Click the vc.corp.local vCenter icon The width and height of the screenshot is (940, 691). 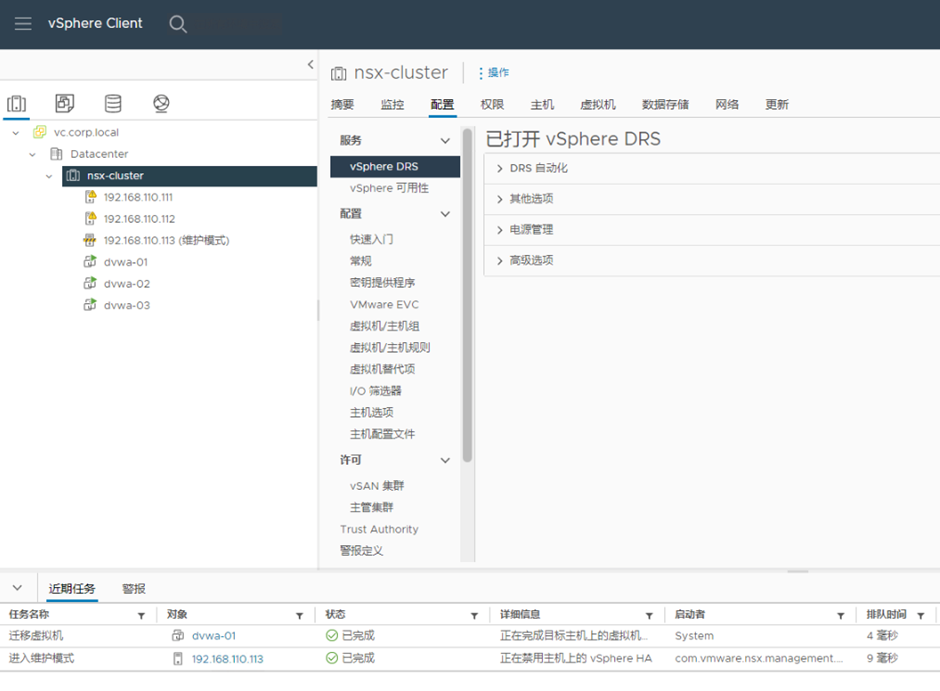coord(40,132)
